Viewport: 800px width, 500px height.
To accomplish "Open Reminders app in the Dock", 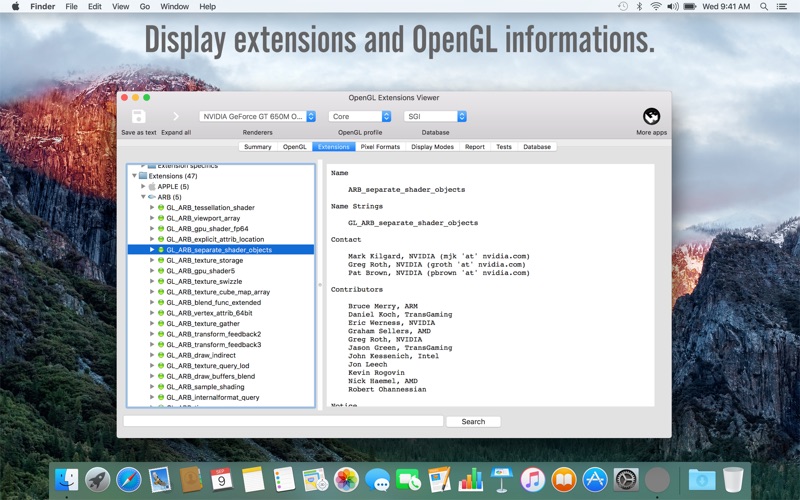I will click(284, 480).
